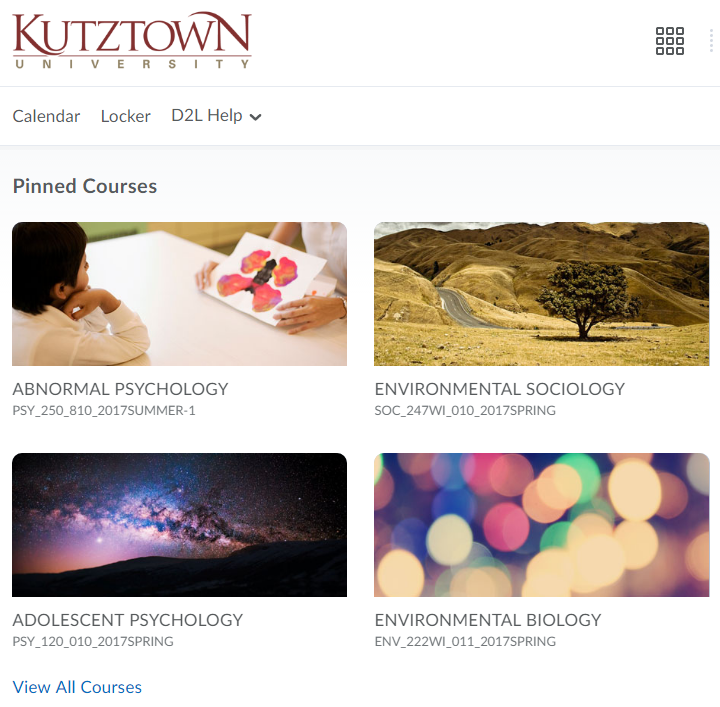720x707 pixels.
Task: Go to the Calendar page
Action: tap(46, 116)
